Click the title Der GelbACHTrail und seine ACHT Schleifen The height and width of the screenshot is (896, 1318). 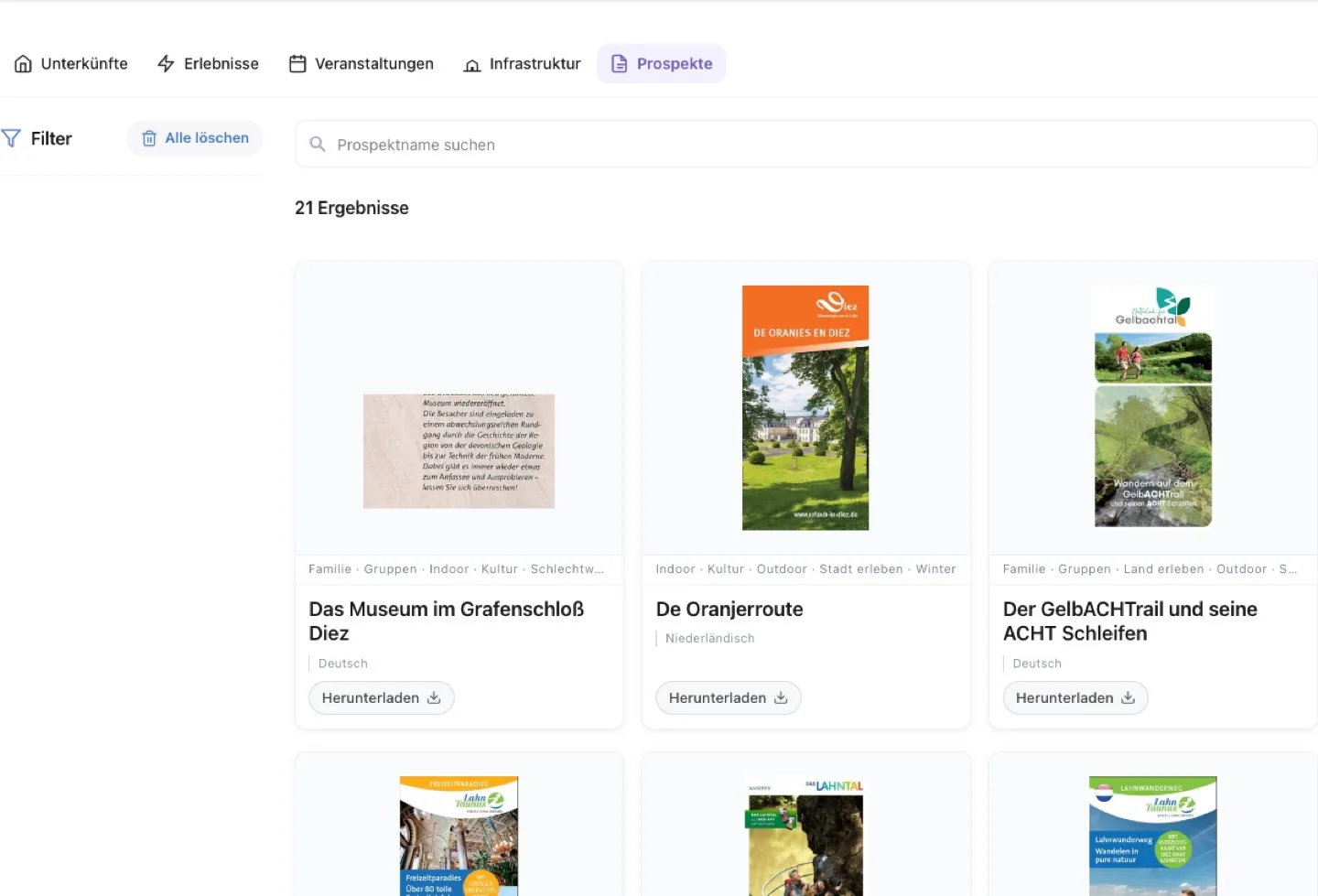(x=1130, y=621)
